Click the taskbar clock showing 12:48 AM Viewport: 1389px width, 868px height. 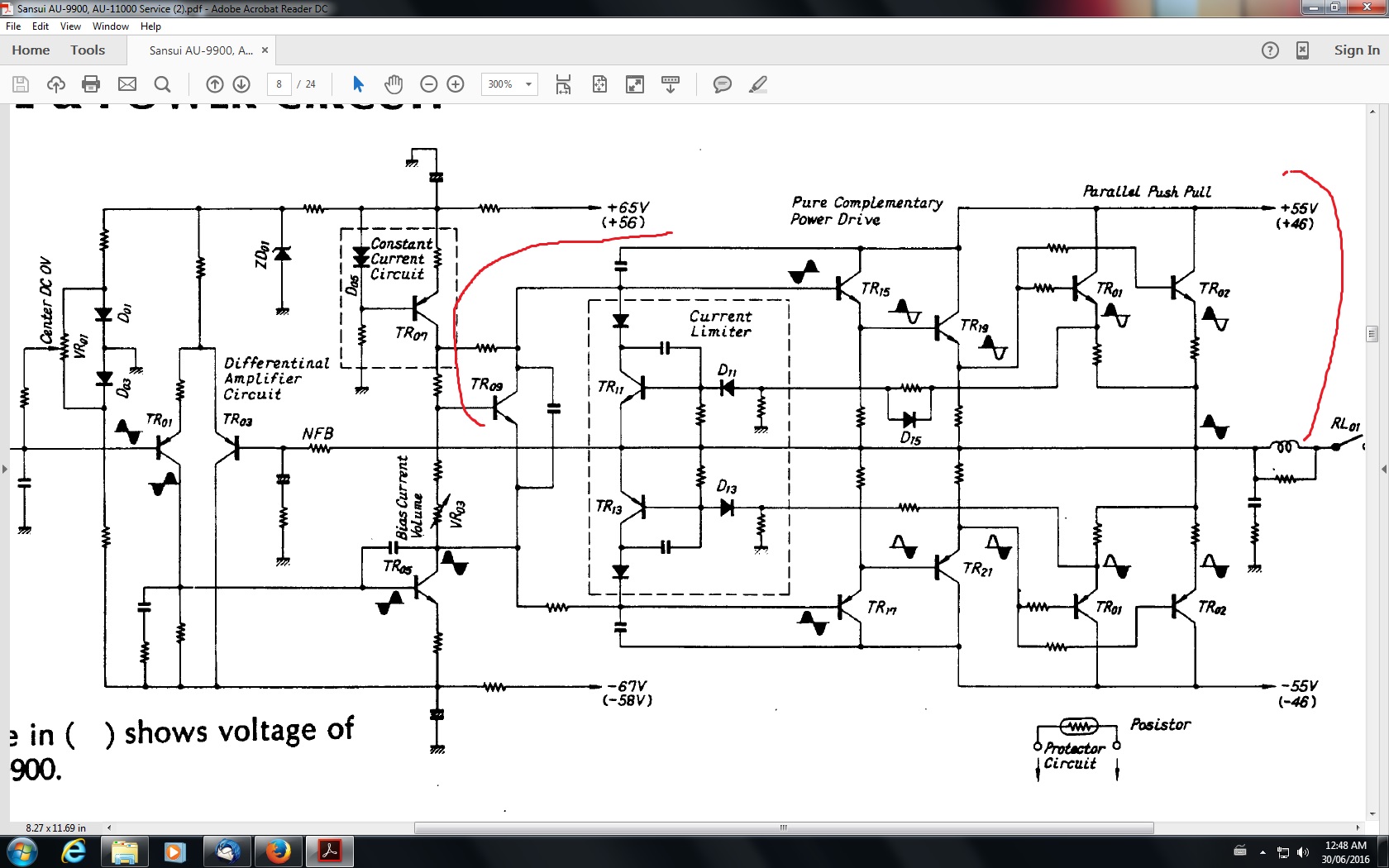1345,852
